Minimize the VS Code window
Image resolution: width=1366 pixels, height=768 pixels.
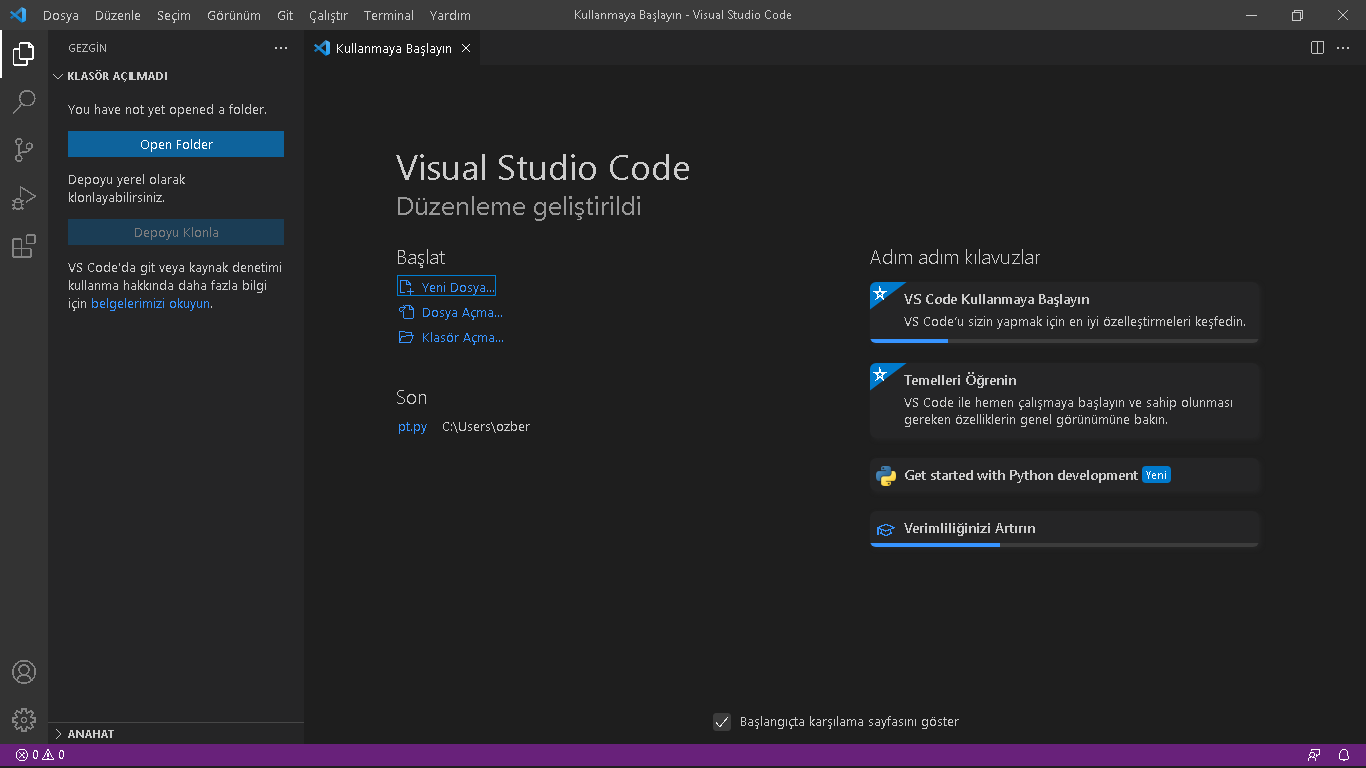point(1252,15)
